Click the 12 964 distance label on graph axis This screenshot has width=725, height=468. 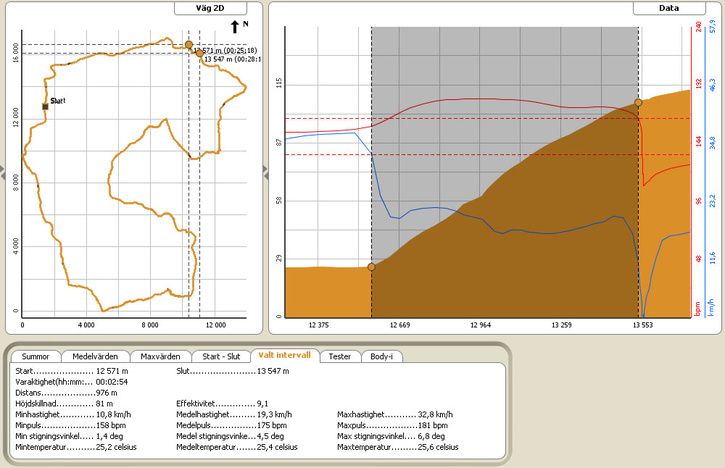click(480, 325)
